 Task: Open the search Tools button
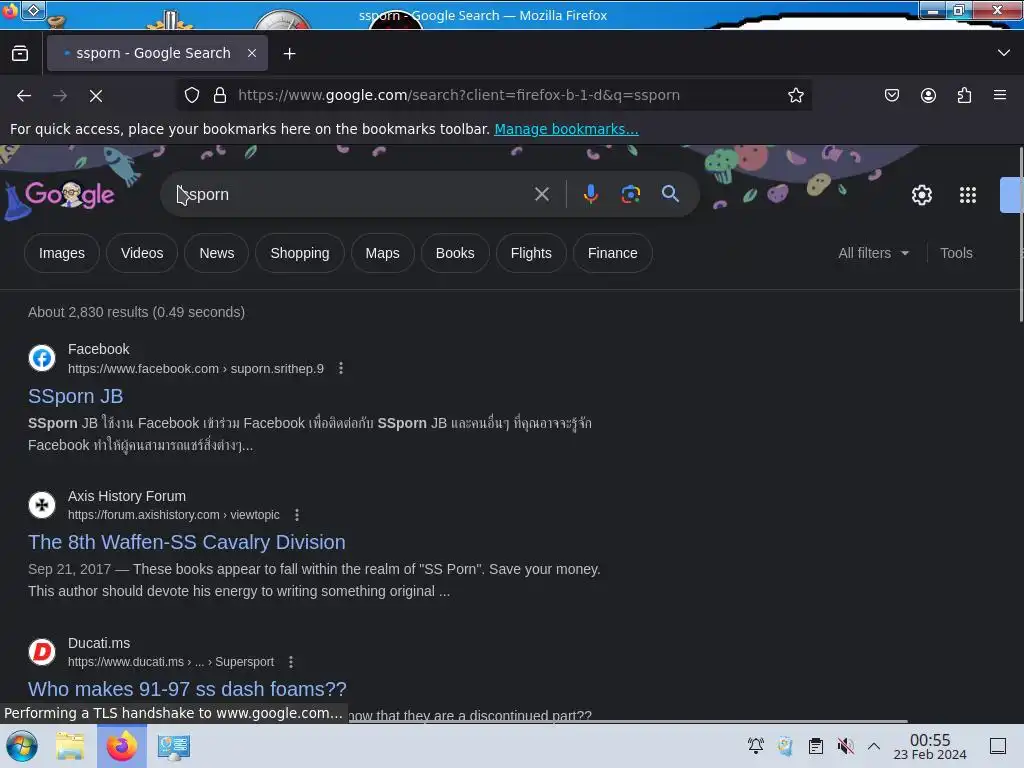point(956,253)
